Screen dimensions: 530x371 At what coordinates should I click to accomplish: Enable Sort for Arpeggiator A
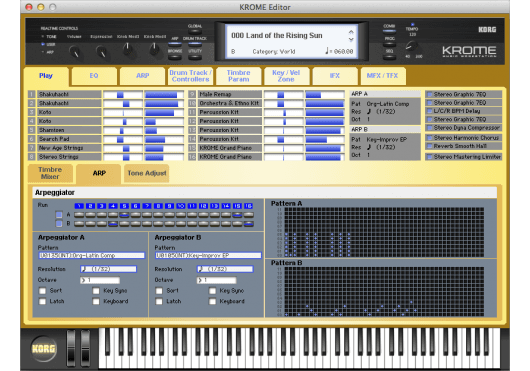click(x=43, y=291)
